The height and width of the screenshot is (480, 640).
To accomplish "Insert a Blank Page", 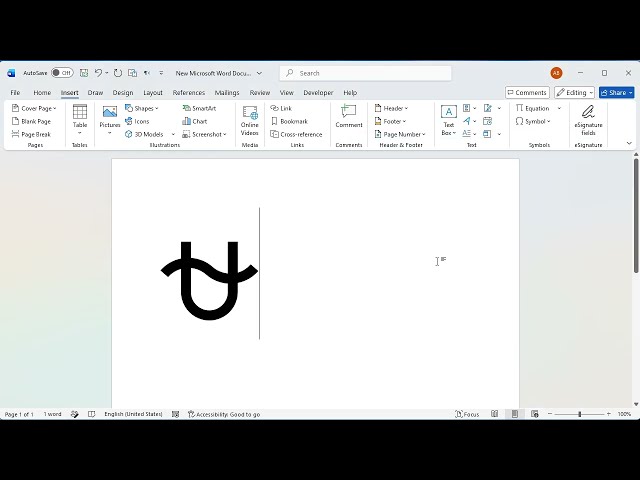I will click(x=31, y=121).
